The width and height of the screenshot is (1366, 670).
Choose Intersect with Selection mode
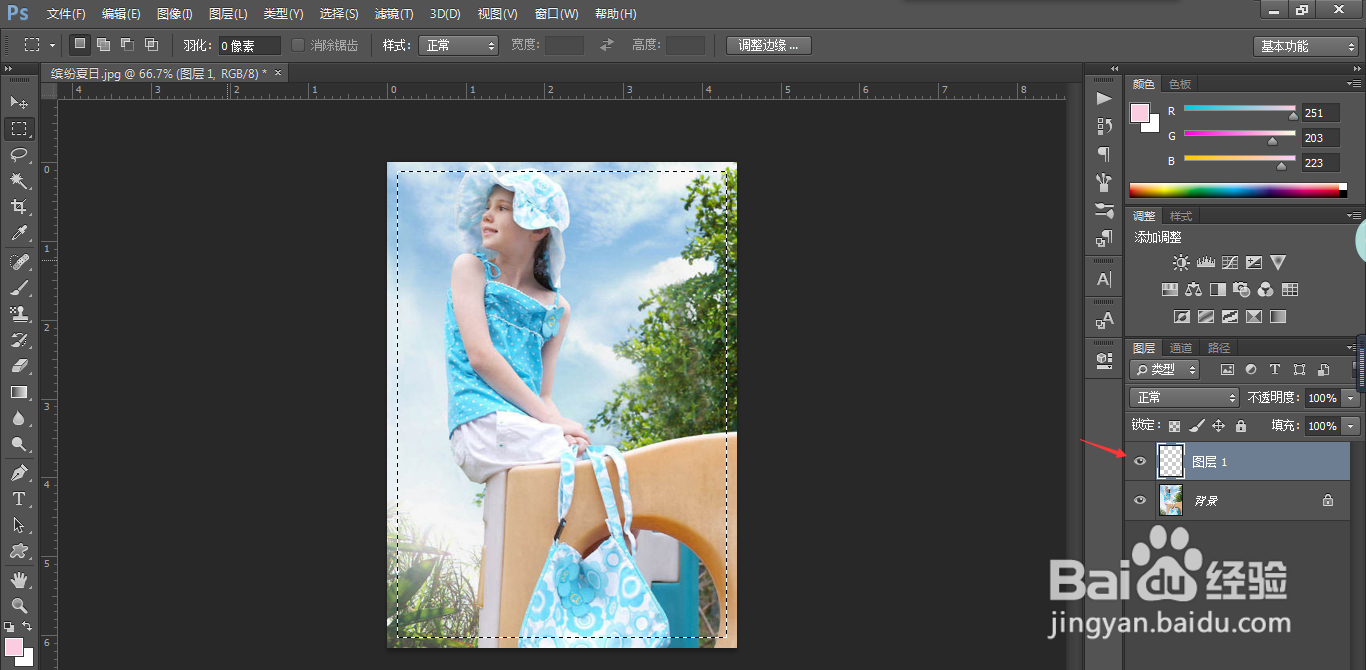click(151, 45)
